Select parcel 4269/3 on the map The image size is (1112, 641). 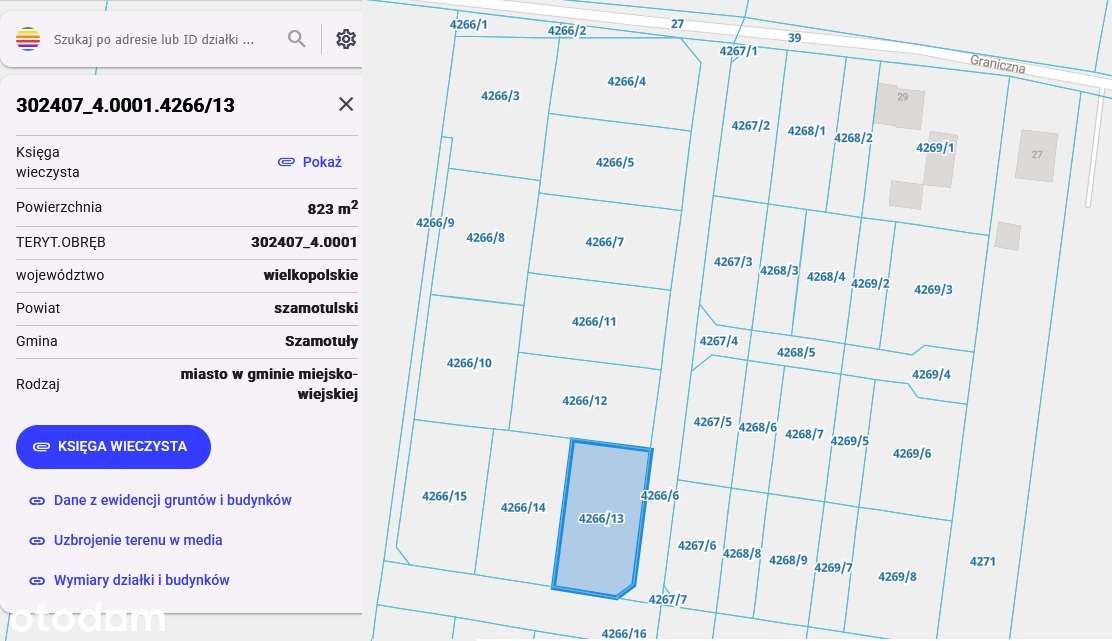coord(933,290)
